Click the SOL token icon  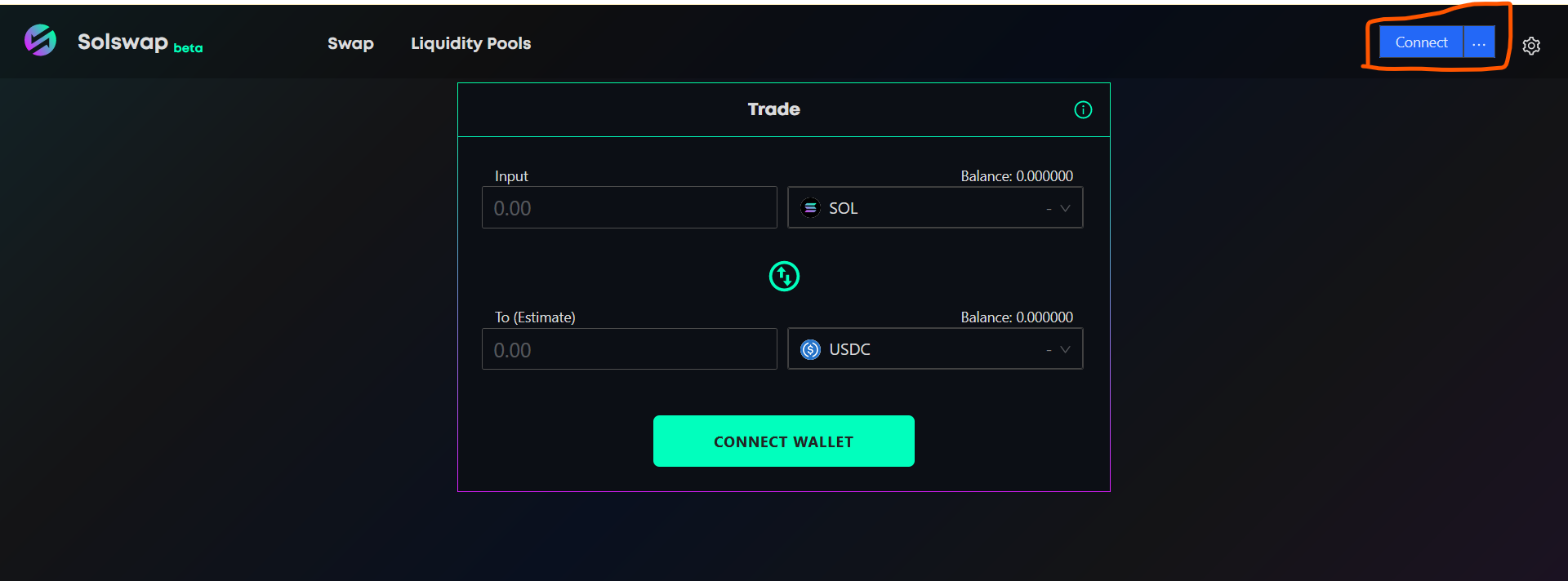click(810, 208)
